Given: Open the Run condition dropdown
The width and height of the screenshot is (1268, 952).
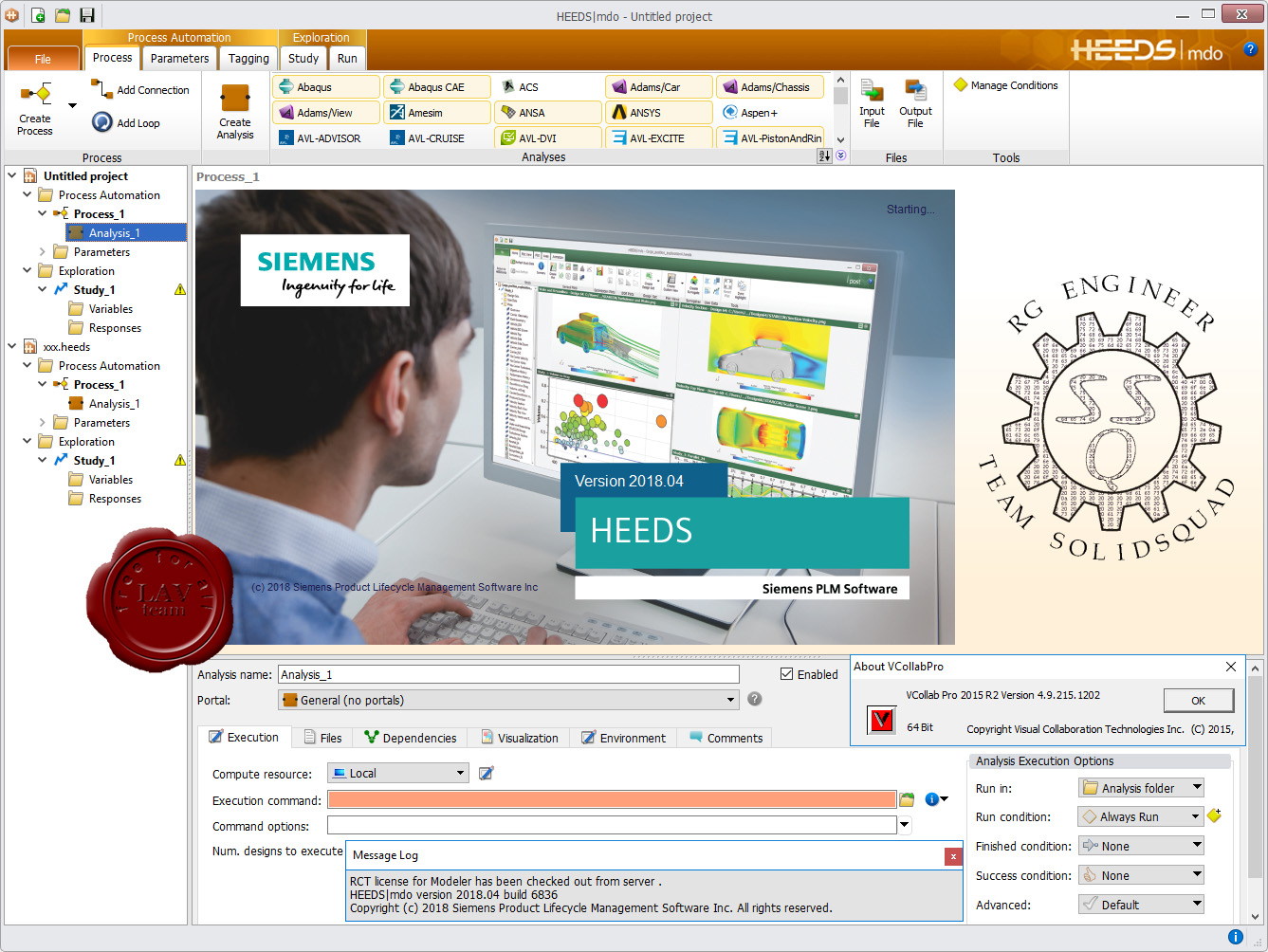Looking at the screenshot, I should pos(1141,816).
